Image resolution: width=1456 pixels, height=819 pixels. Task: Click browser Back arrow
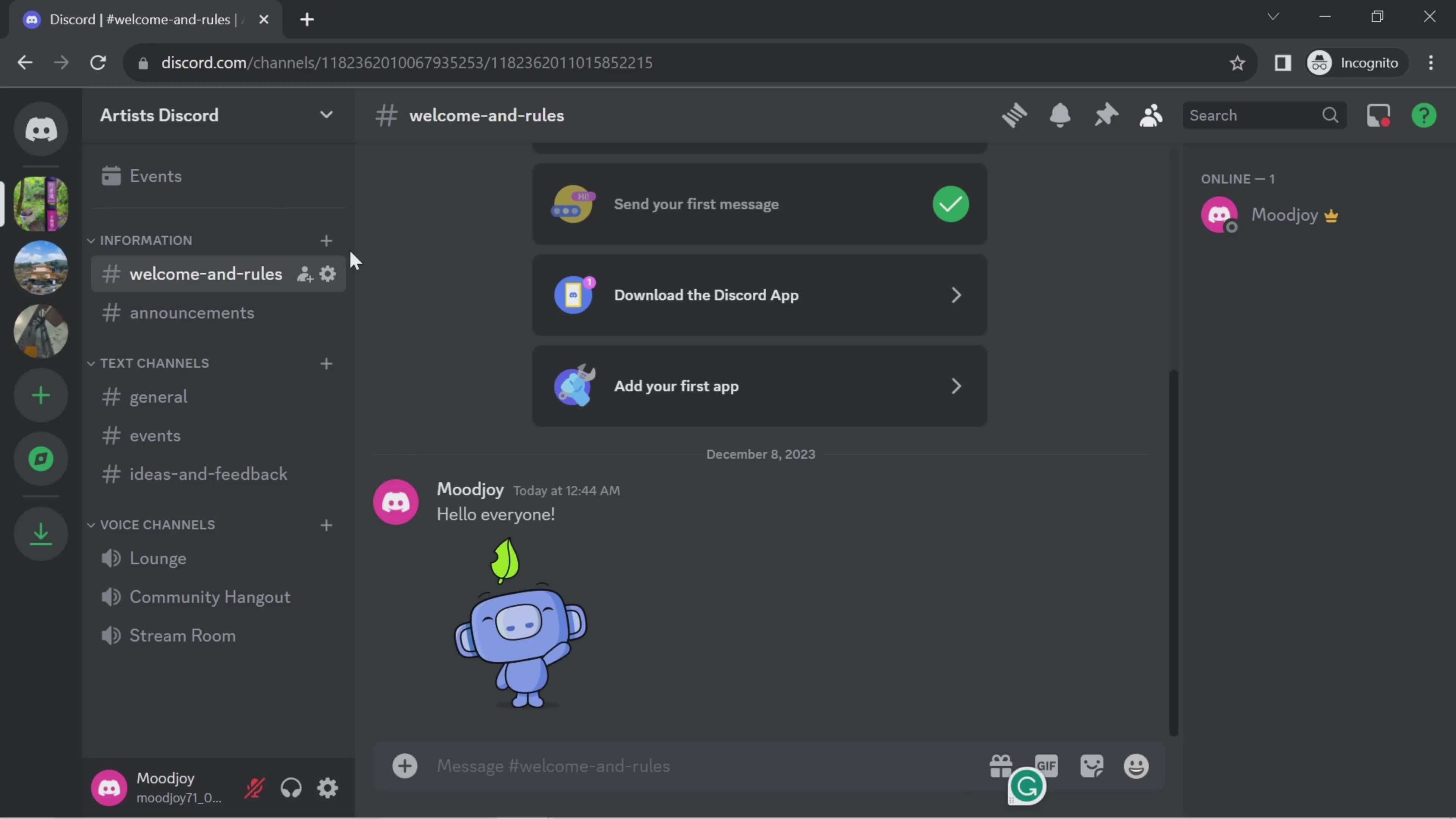[x=25, y=63]
